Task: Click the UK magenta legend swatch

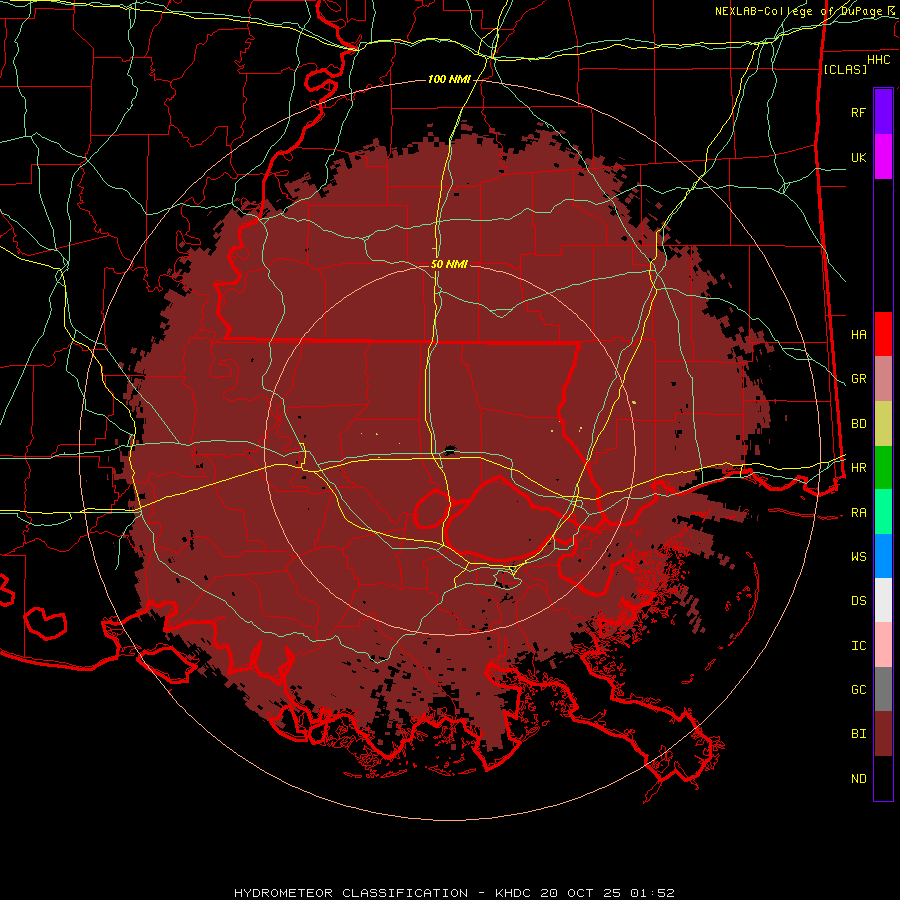Action: coord(883,157)
